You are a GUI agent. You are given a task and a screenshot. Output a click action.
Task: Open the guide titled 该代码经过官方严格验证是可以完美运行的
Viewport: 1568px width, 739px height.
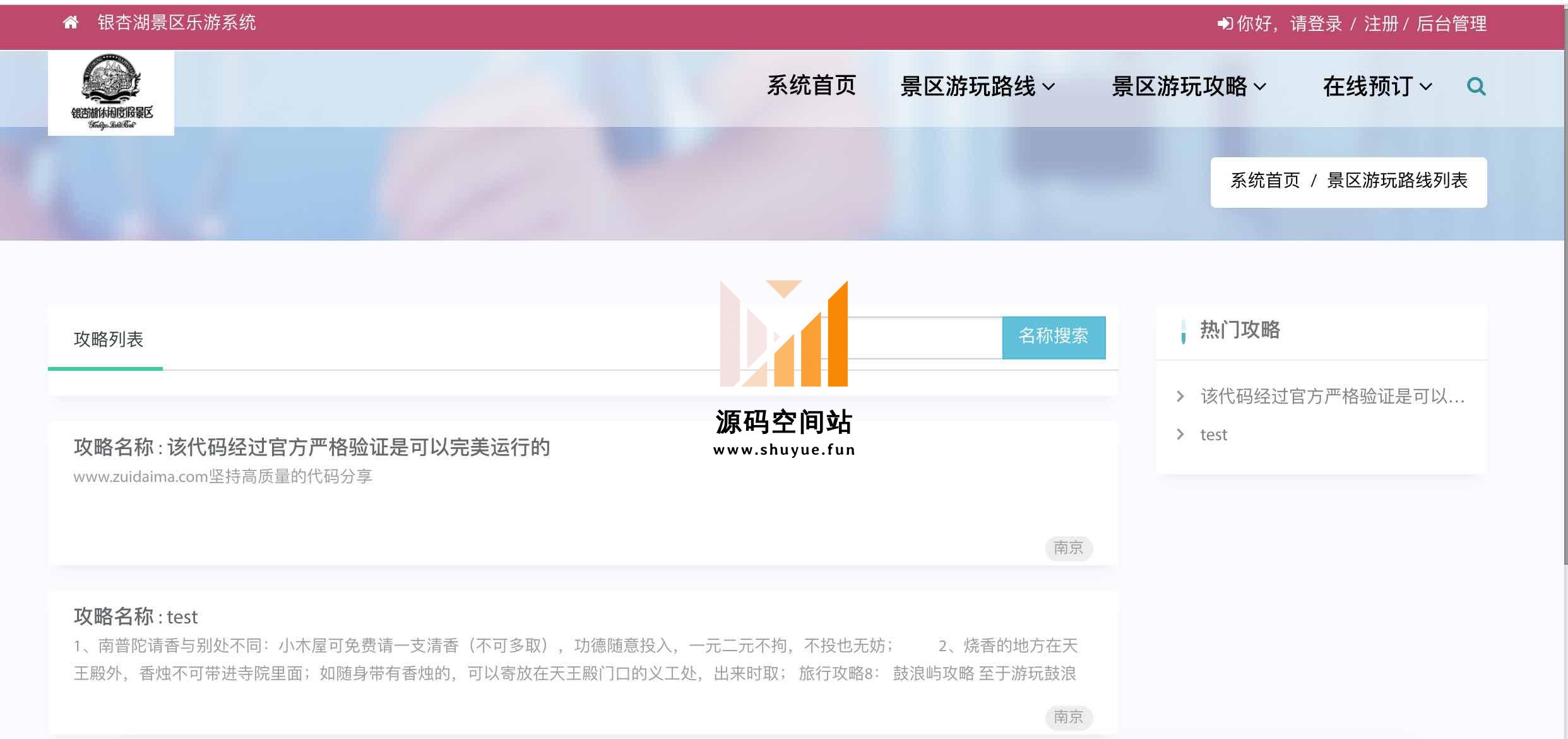[359, 447]
